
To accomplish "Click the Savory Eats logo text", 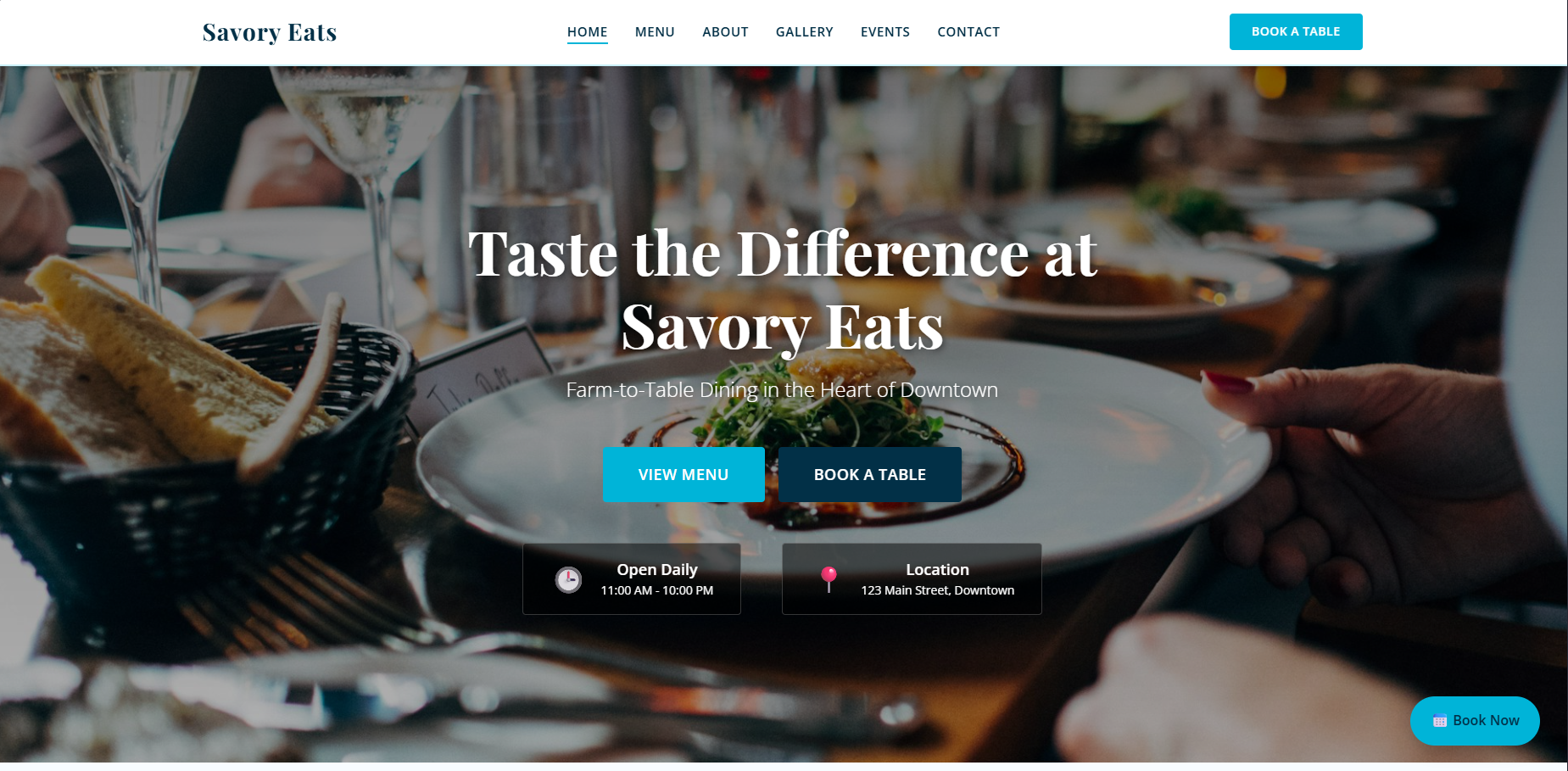I will 270,32.
